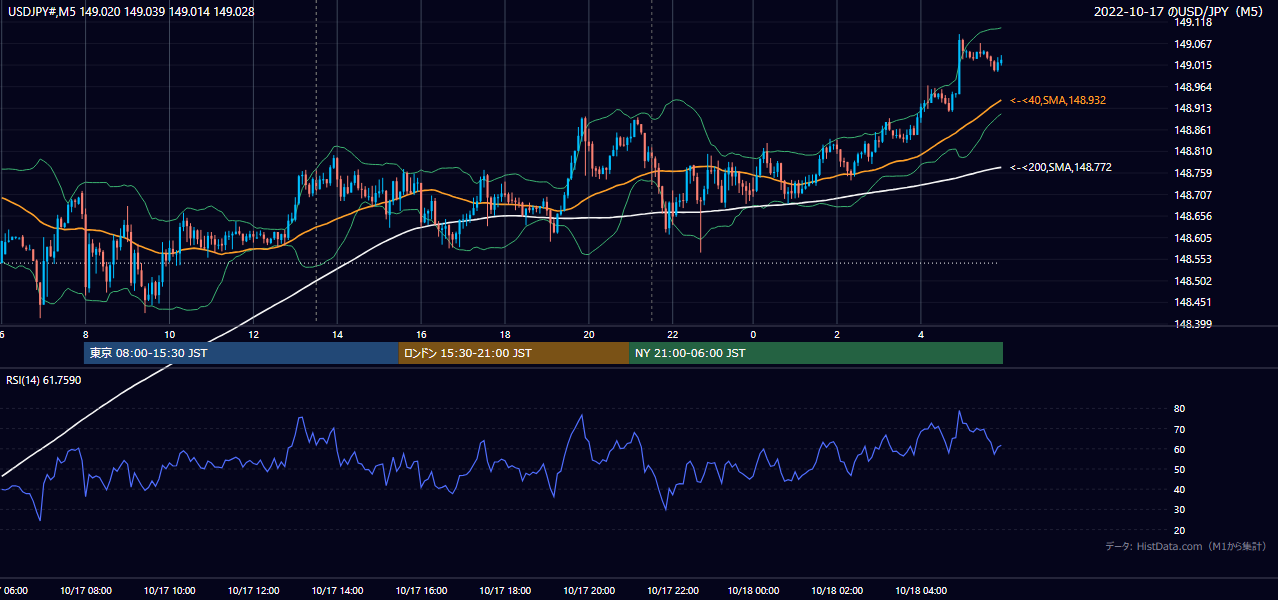Click price axis value 149.067
1278x600 pixels.
(x=1193, y=44)
